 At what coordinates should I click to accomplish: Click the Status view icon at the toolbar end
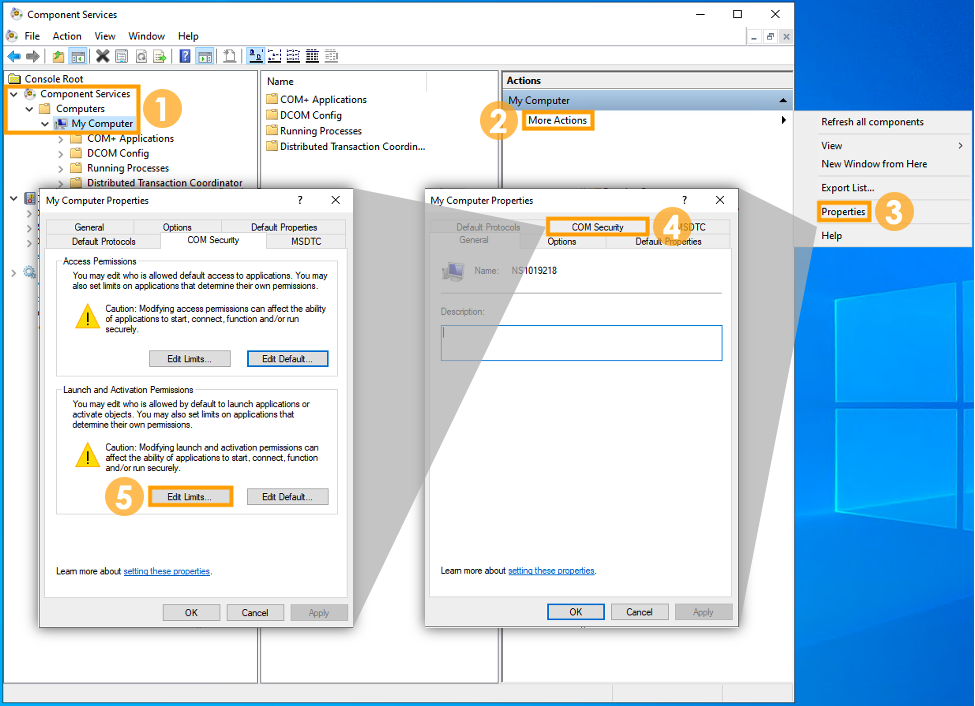pyautogui.click(x=331, y=57)
